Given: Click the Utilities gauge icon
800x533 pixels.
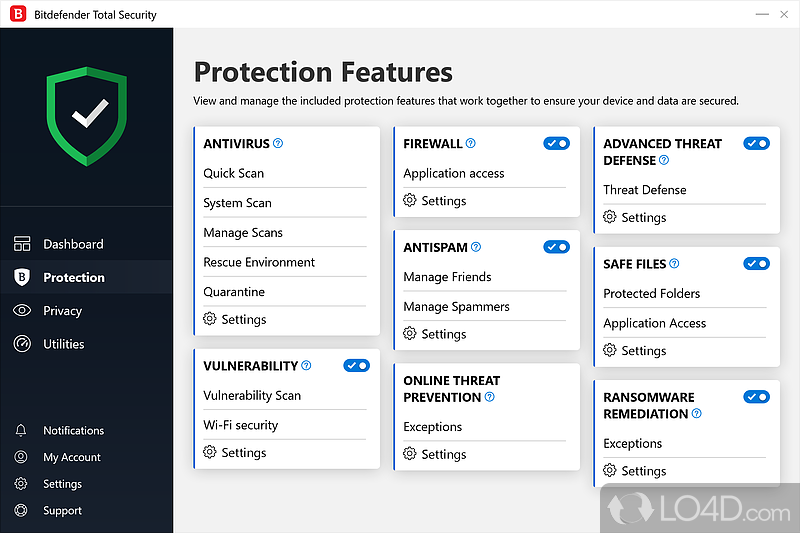Looking at the screenshot, I should coord(22,344).
